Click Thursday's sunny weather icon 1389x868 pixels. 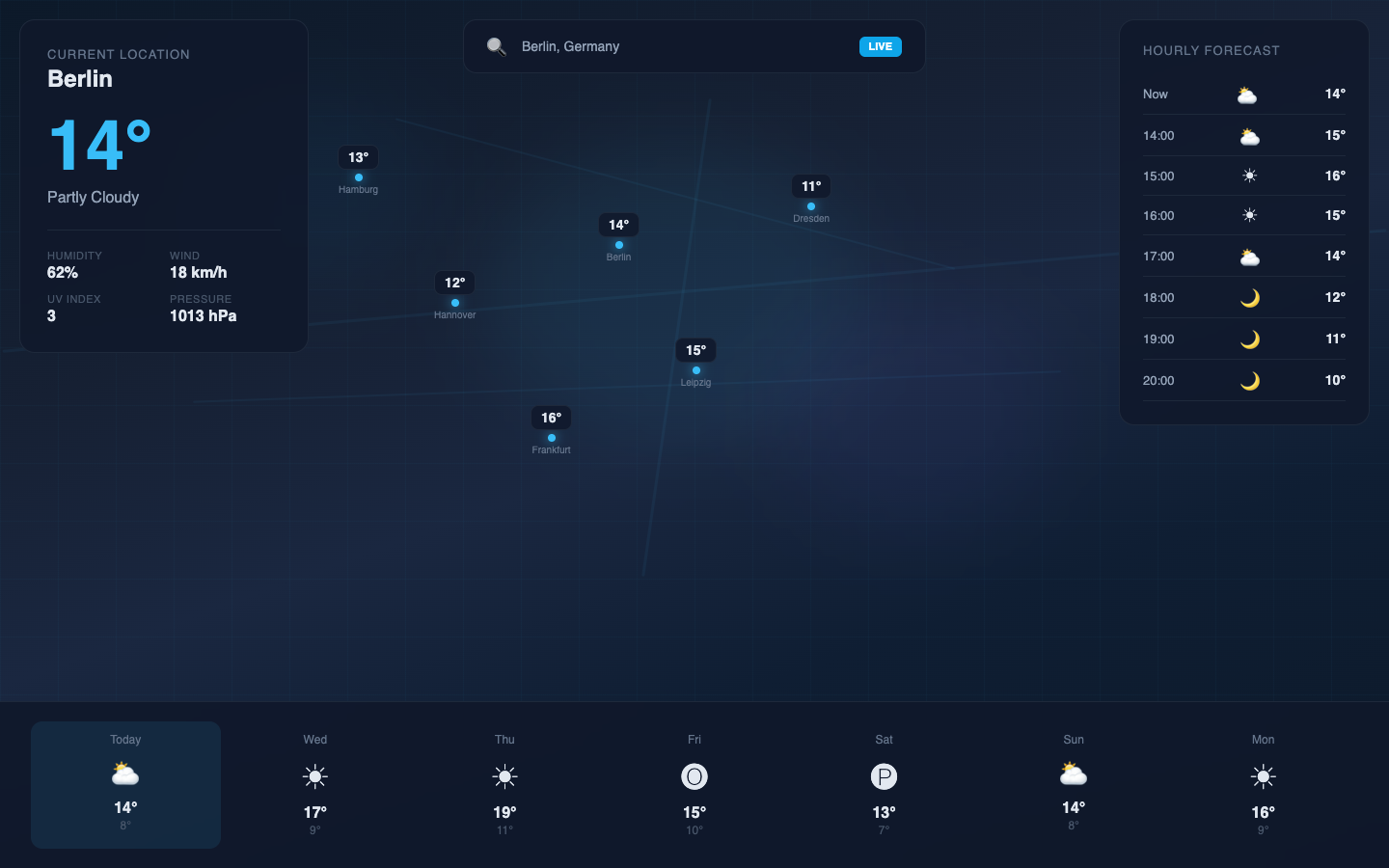(504, 776)
